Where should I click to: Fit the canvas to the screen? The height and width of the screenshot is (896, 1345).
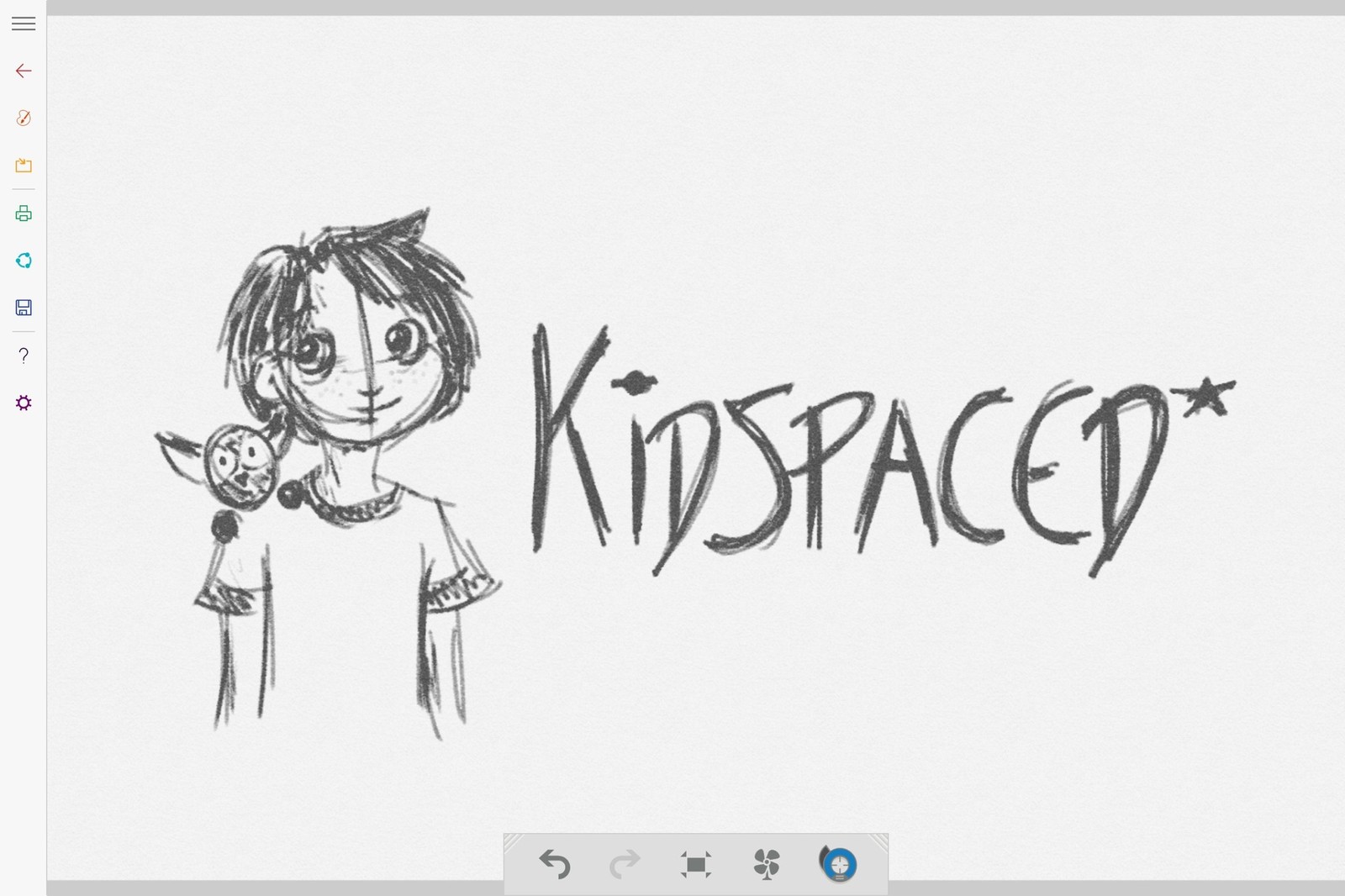(695, 863)
